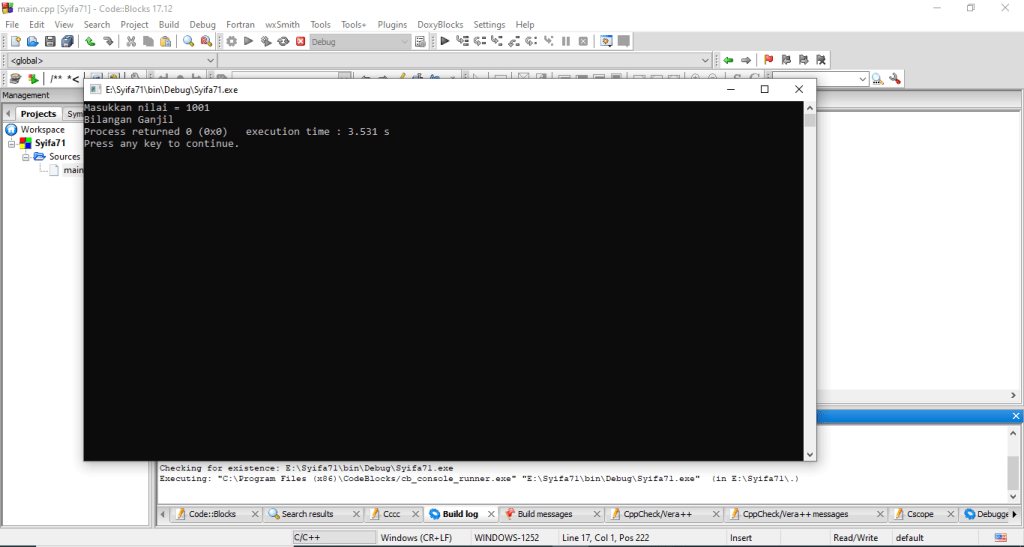Click the Open file folder icon
The image size is (1024, 547).
coord(33,41)
